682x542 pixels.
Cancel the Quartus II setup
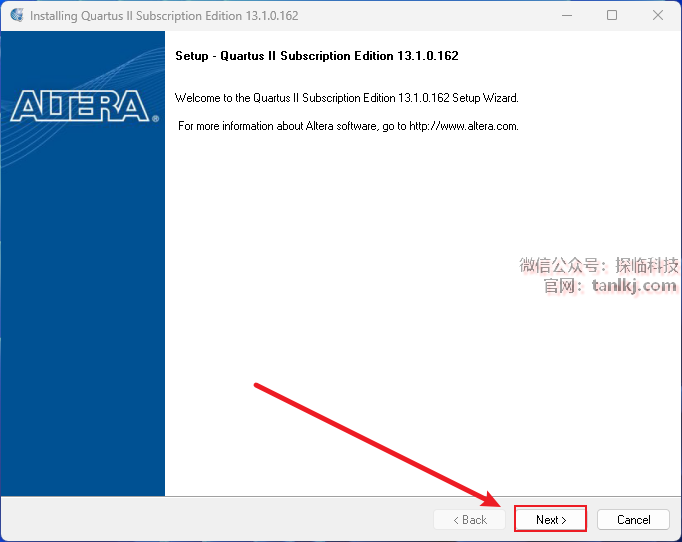pyautogui.click(x=633, y=519)
